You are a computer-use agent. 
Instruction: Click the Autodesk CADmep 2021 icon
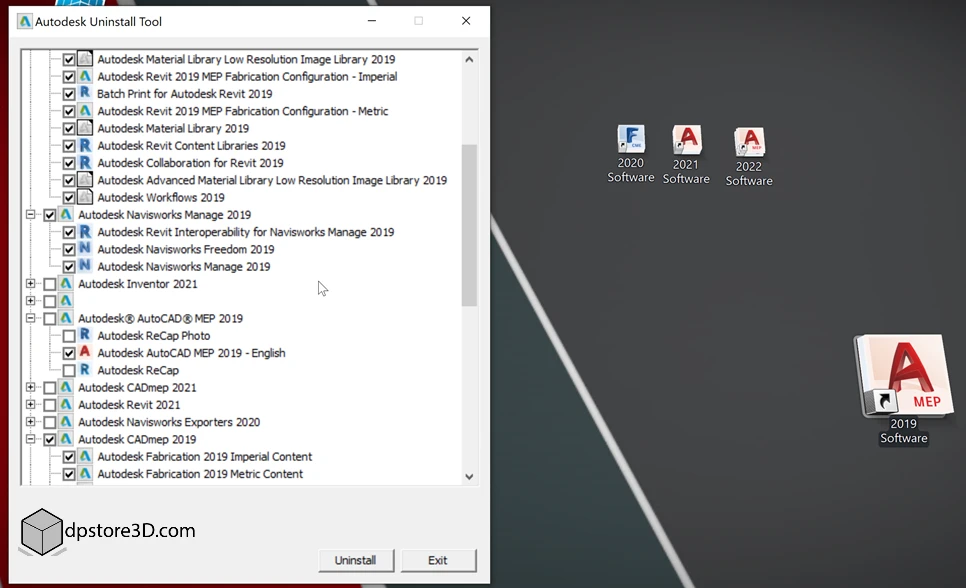click(66, 387)
